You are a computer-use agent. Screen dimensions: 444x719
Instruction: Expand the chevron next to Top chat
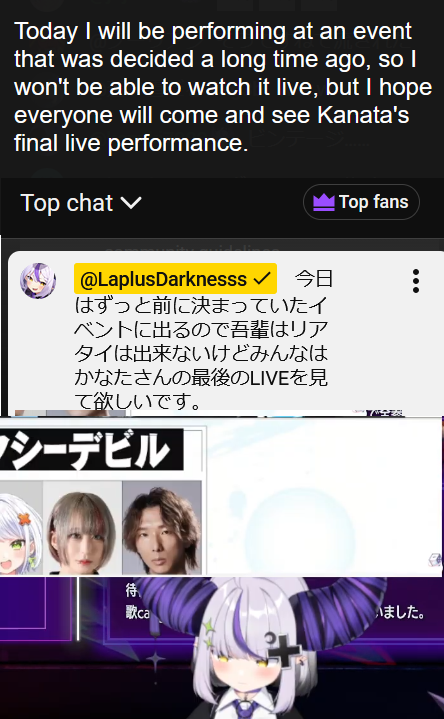[x=131, y=202]
